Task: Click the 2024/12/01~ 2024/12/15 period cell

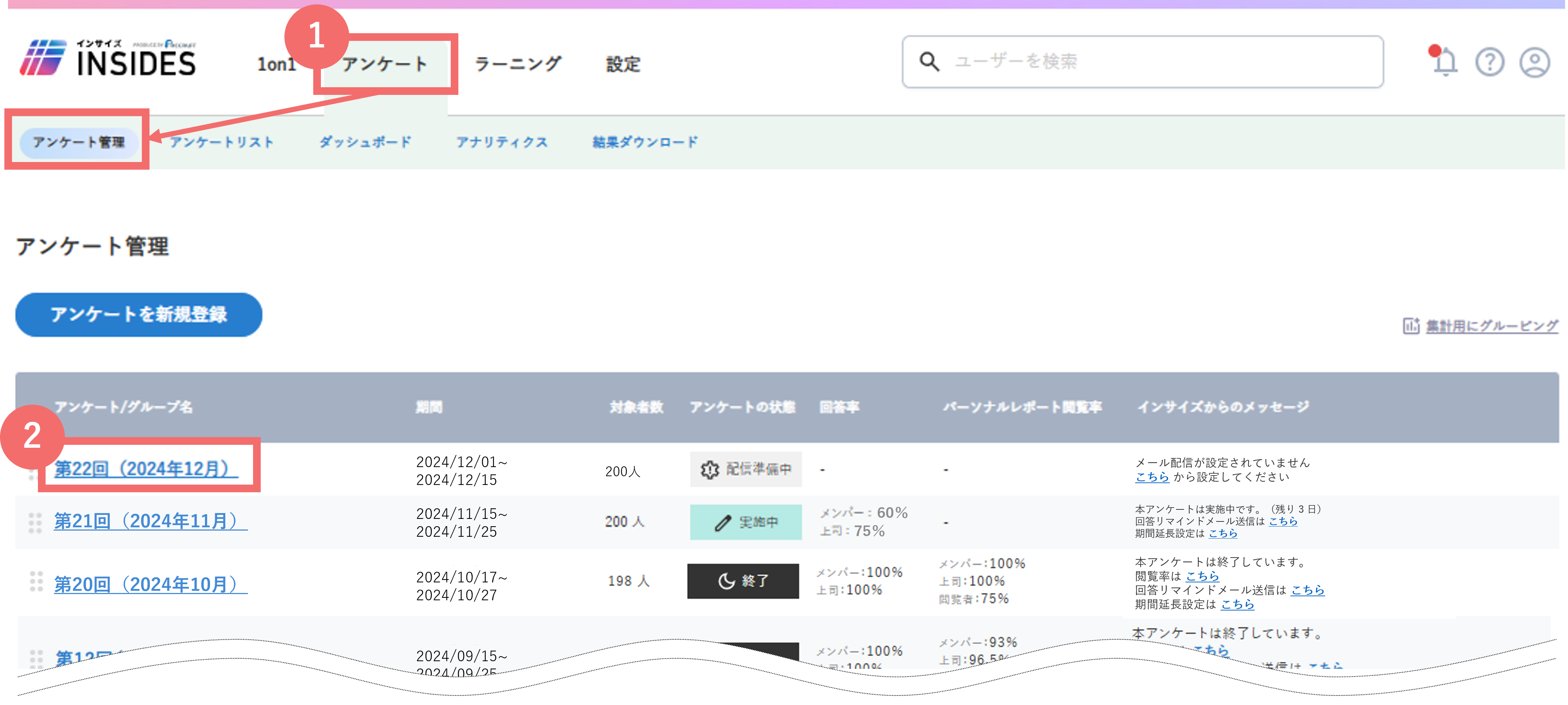Action: (461, 471)
